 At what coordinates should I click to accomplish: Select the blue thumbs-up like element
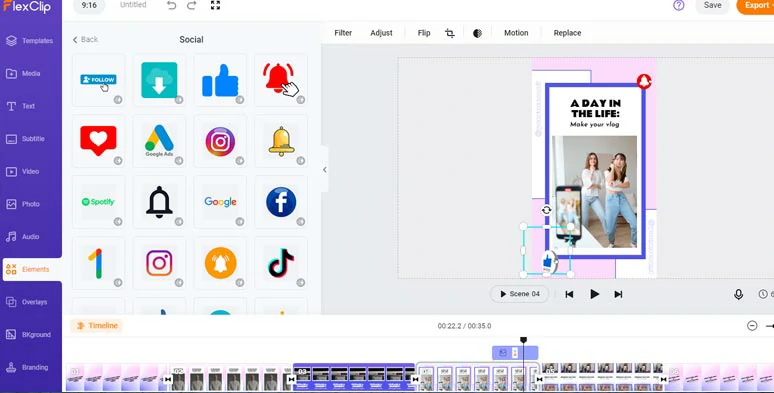click(220, 80)
